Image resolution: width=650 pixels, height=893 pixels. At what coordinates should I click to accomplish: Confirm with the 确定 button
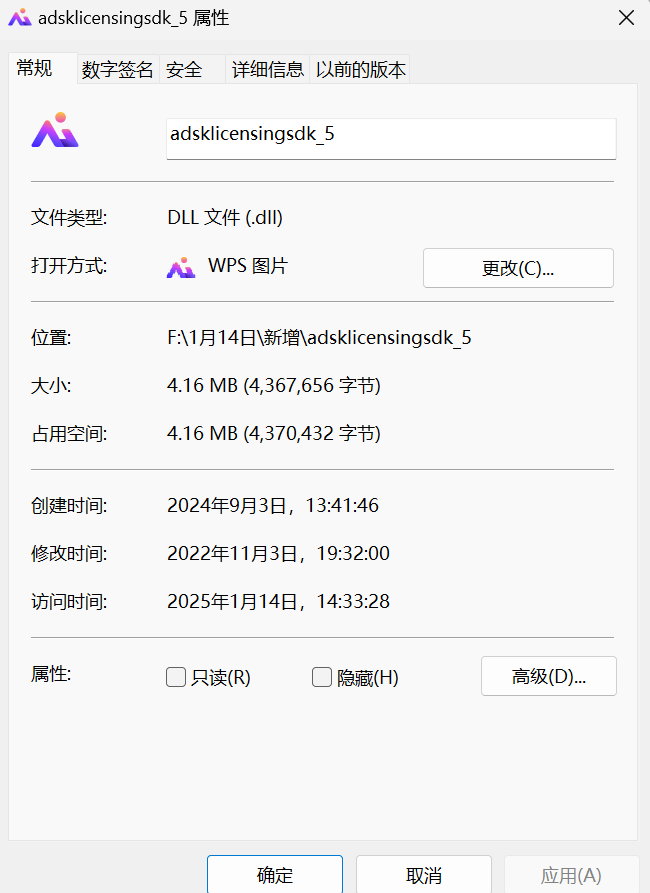(274, 875)
